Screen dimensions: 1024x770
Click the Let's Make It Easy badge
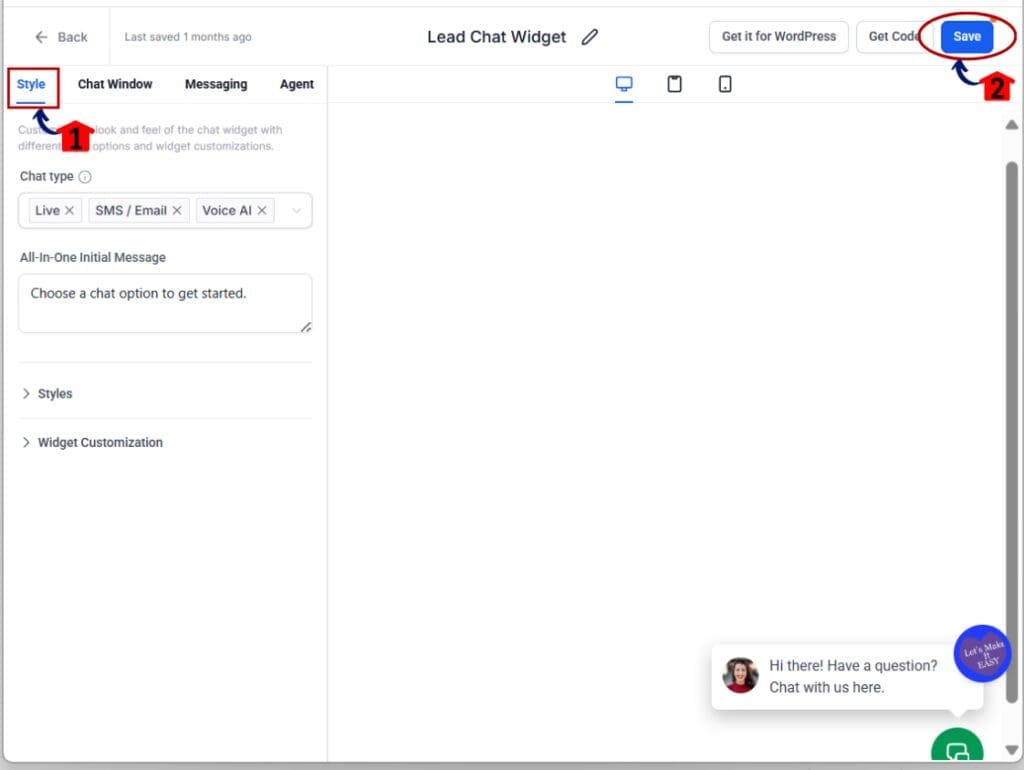coord(982,655)
